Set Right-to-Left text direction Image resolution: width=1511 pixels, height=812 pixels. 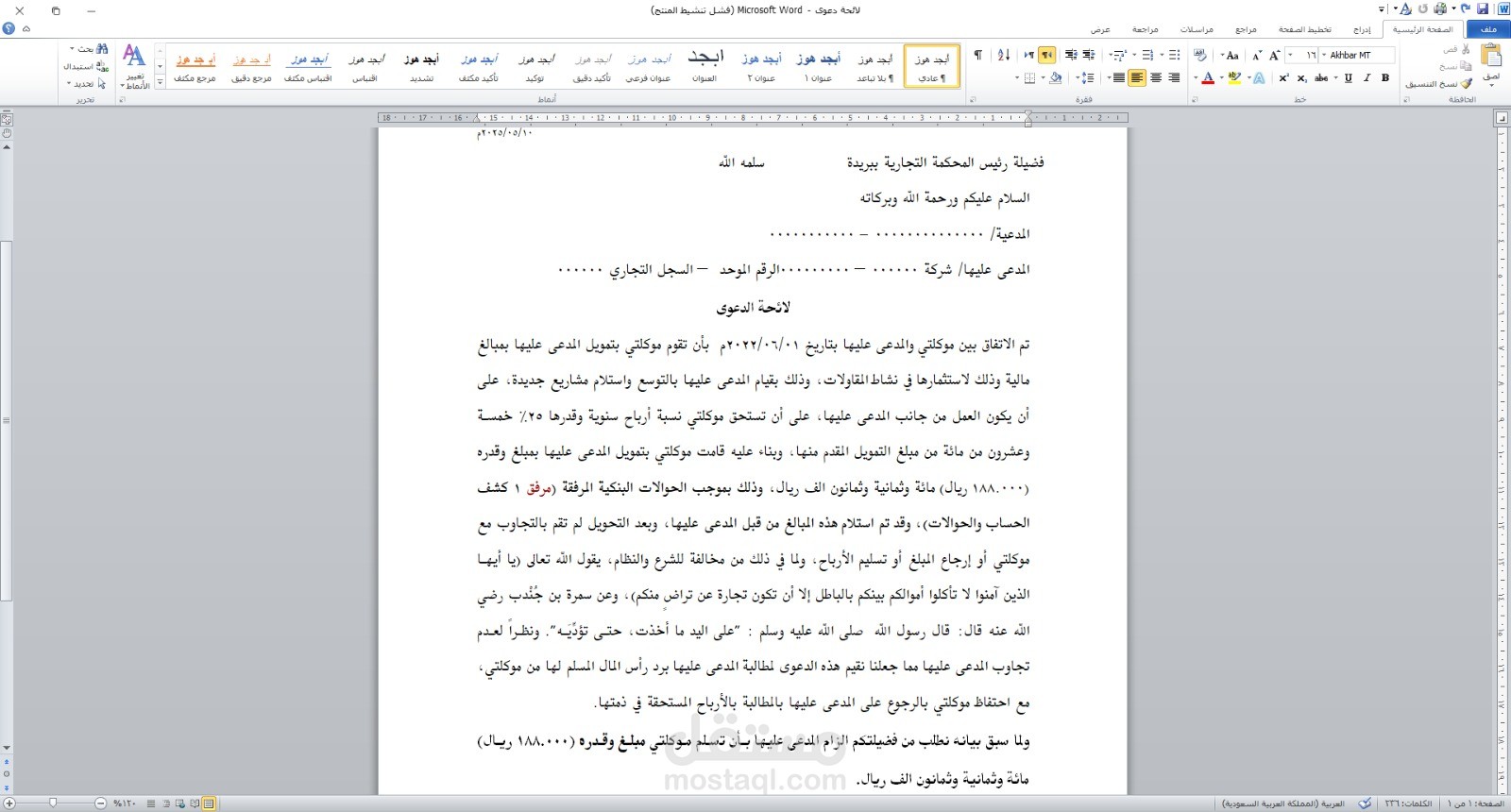tap(1047, 55)
